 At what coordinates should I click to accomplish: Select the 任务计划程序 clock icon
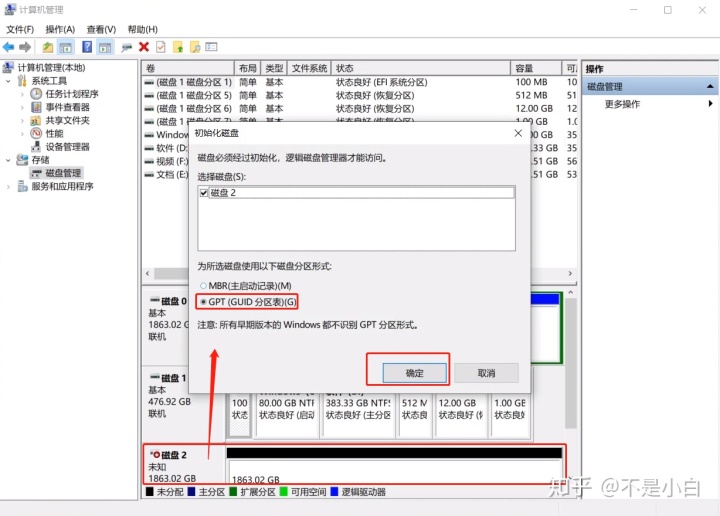[36, 94]
